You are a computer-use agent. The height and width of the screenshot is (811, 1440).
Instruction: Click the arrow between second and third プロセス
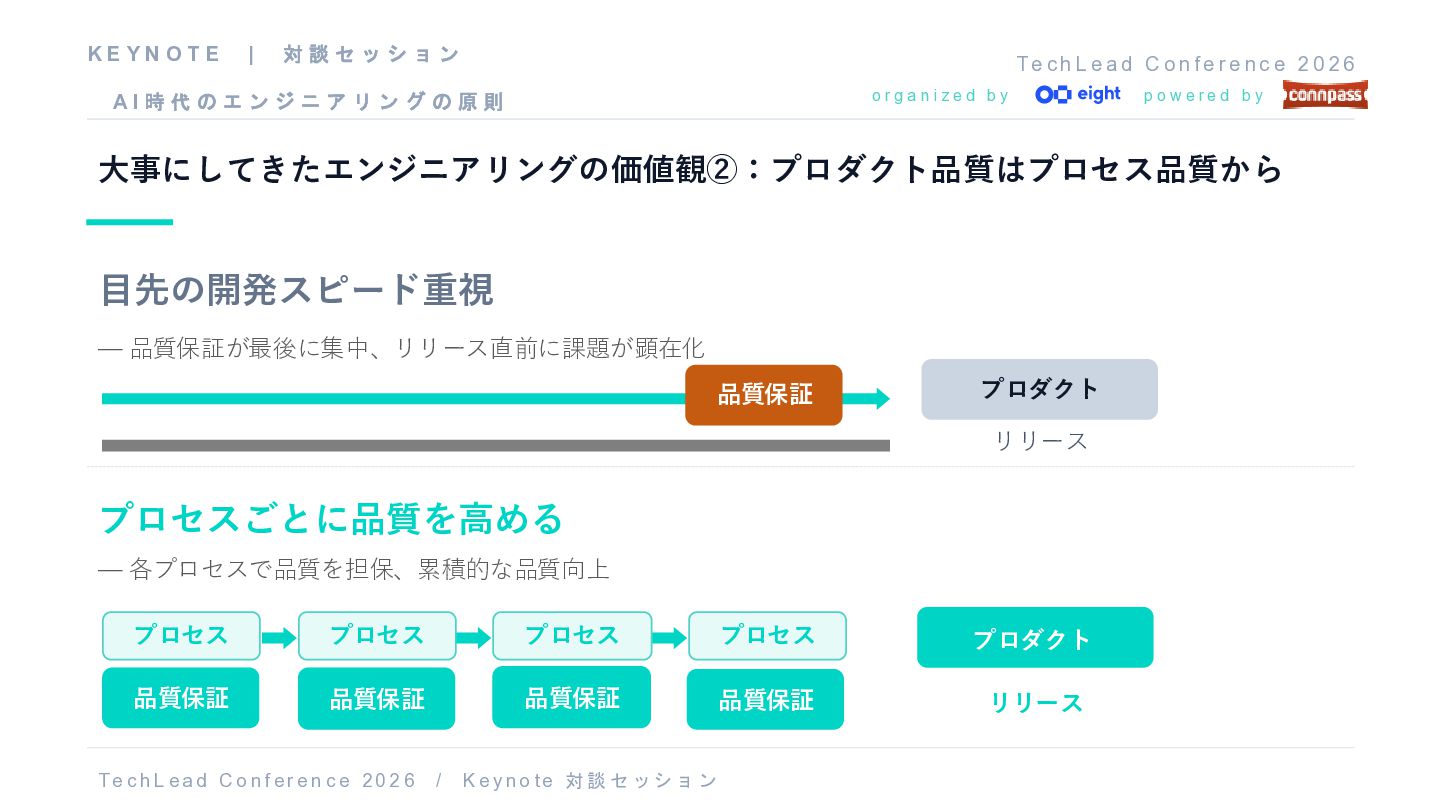(474, 637)
